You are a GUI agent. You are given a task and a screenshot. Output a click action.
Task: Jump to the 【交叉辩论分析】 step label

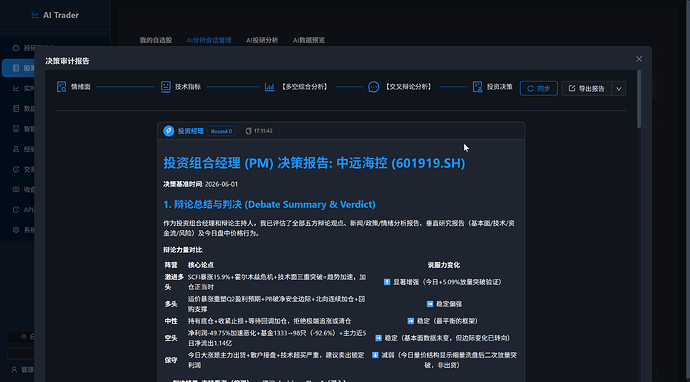(x=408, y=87)
